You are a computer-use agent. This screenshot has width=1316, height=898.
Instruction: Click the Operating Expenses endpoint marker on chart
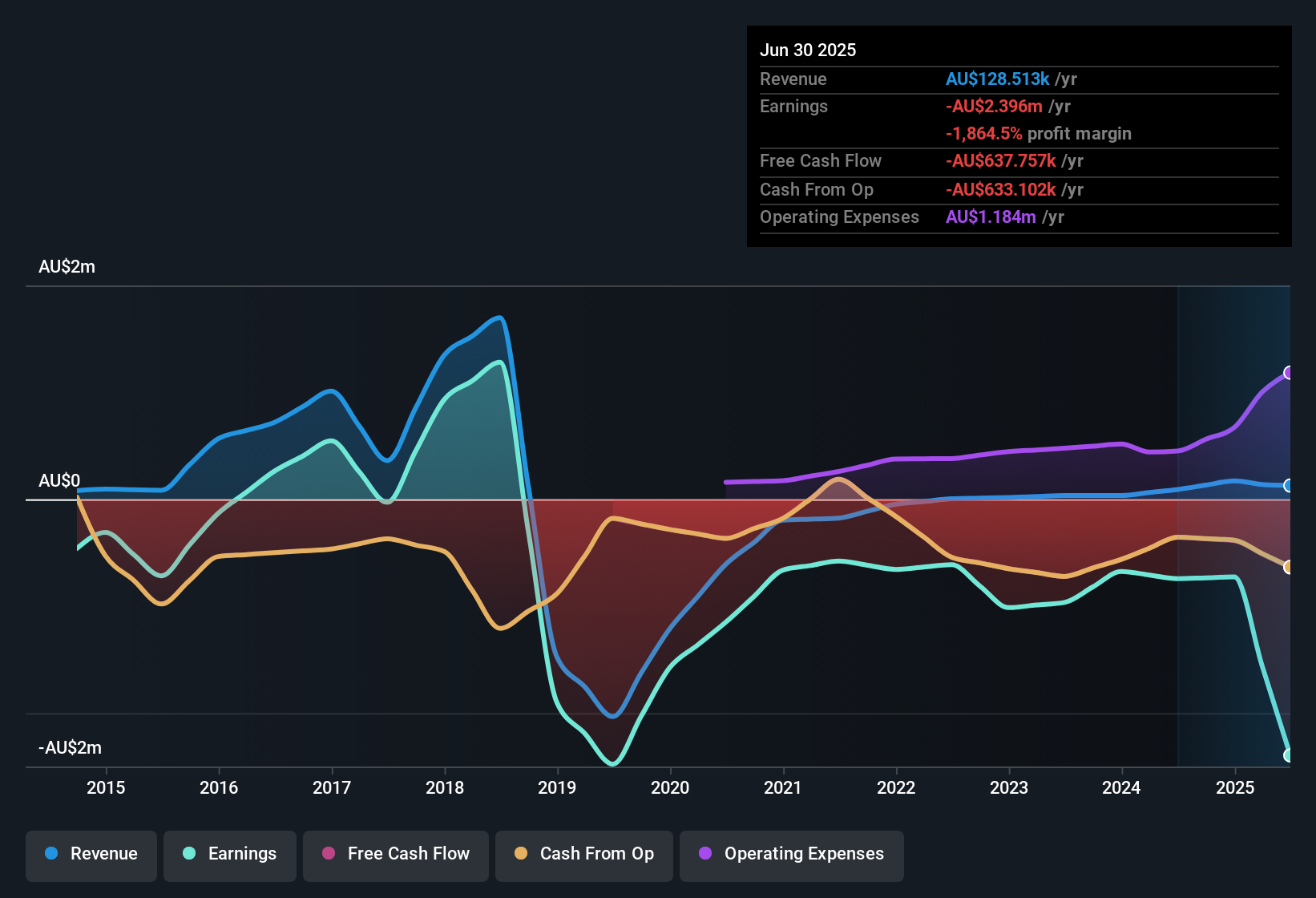tap(1289, 371)
